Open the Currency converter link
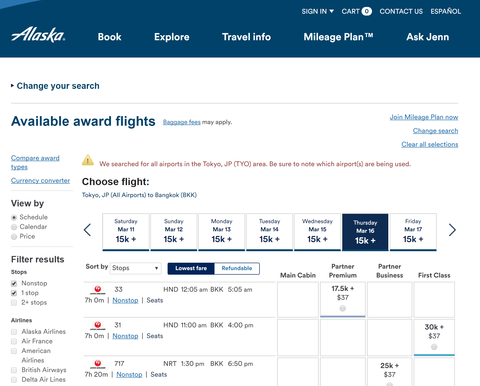Screen dimensions: 480x386 (40, 180)
